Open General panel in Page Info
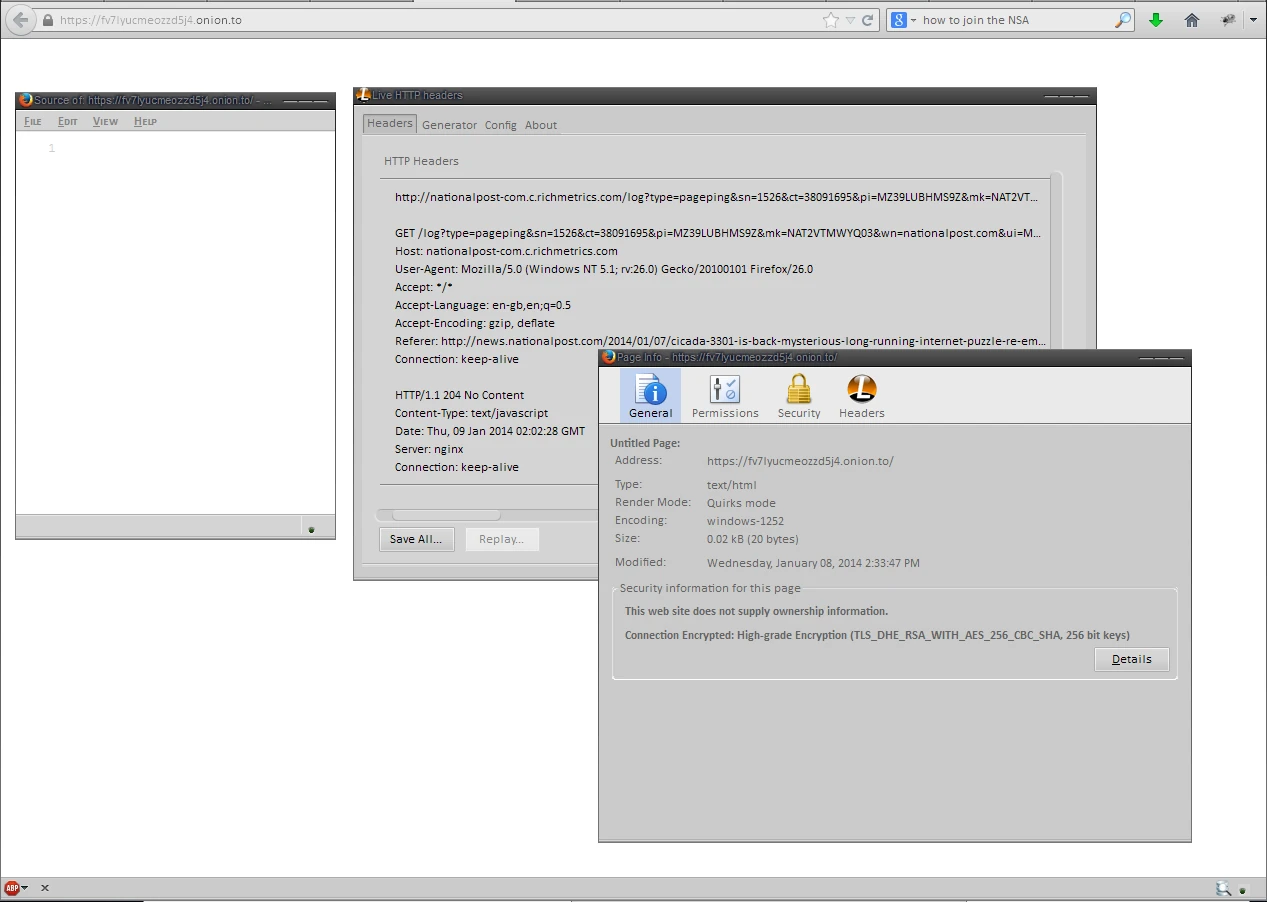Image resolution: width=1269 pixels, height=902 pixels. pyautogui.click(x=651, y=395)
